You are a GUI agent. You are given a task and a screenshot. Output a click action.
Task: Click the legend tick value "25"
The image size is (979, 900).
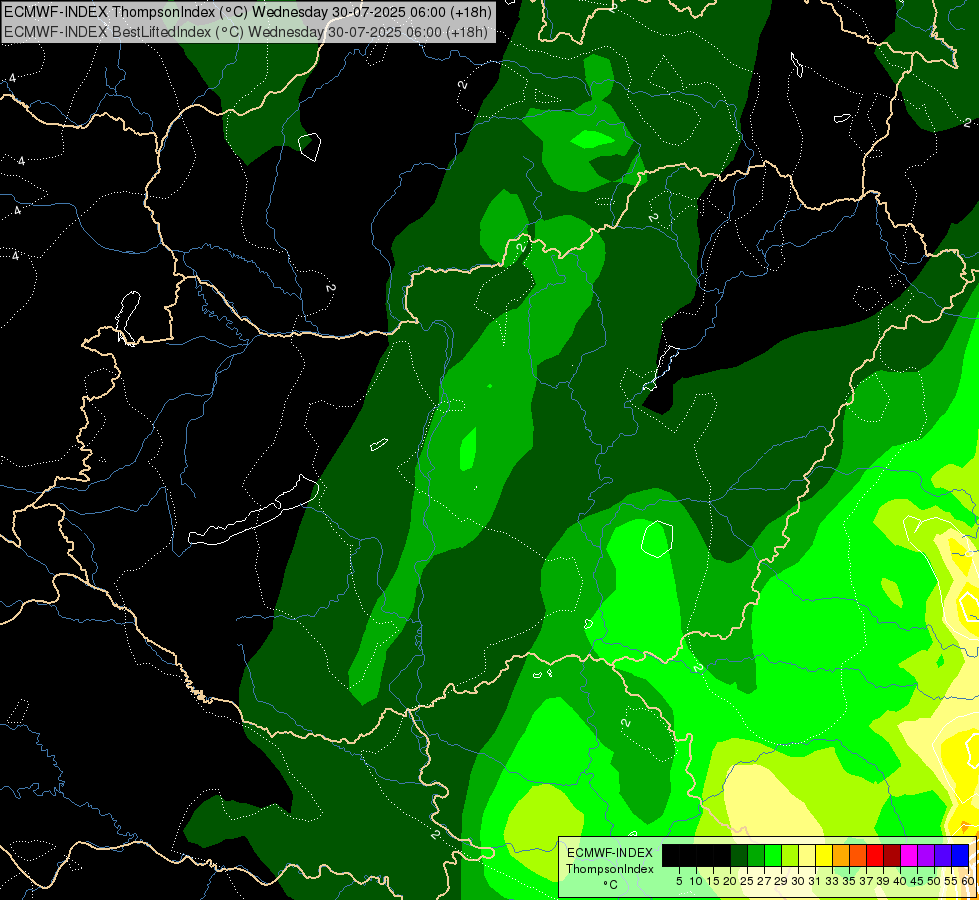pos(747,881)
